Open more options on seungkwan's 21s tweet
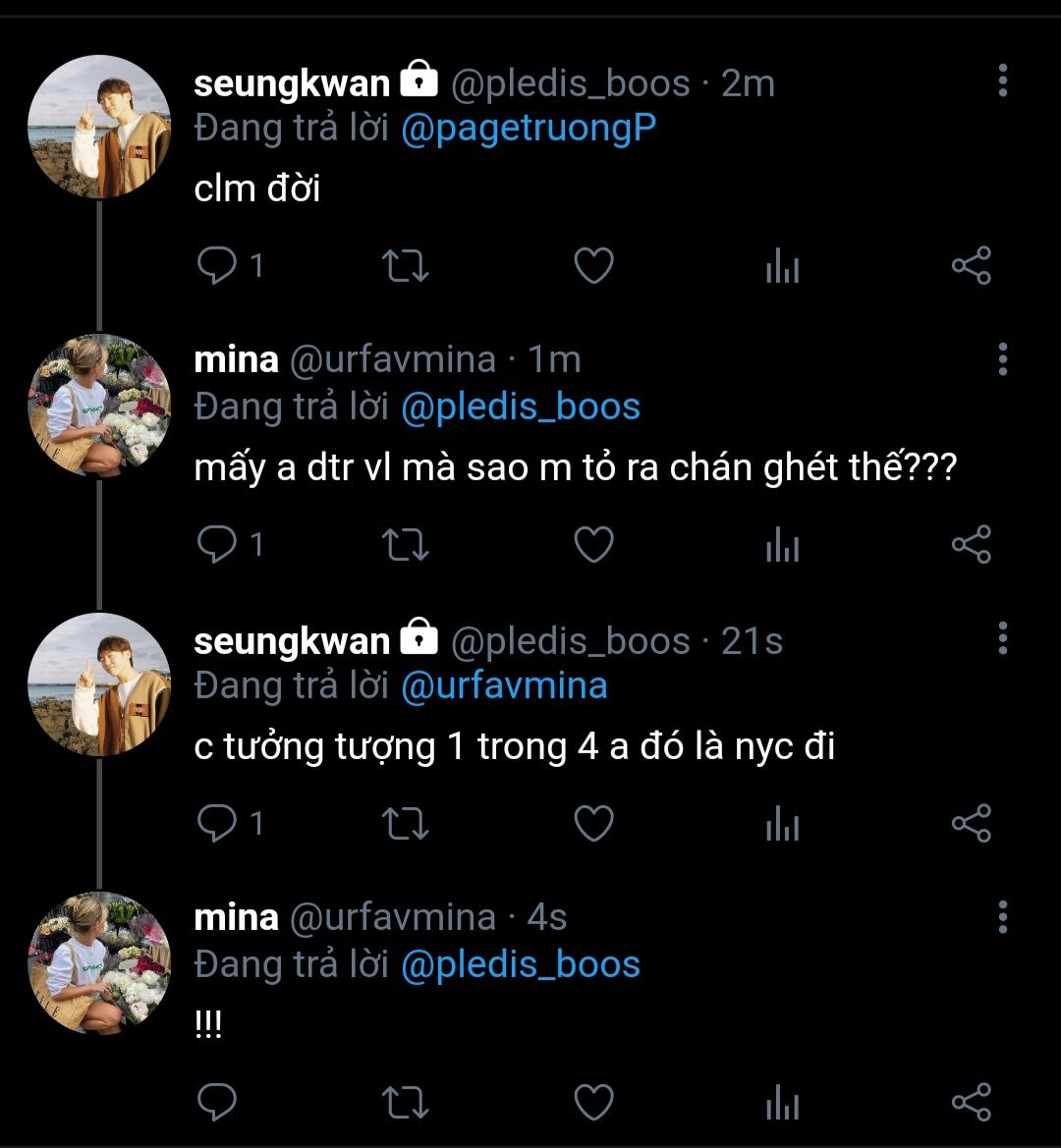This screenshot has height=1148, width=1061. 1002,637
